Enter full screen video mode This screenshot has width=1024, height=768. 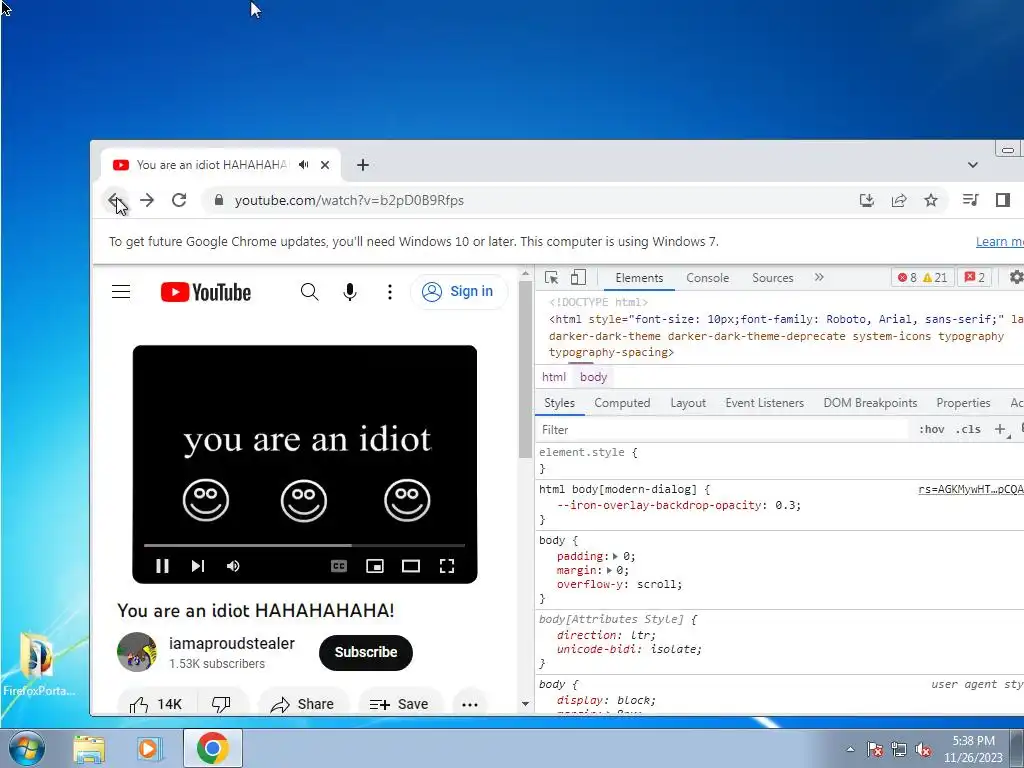(447, 566)
